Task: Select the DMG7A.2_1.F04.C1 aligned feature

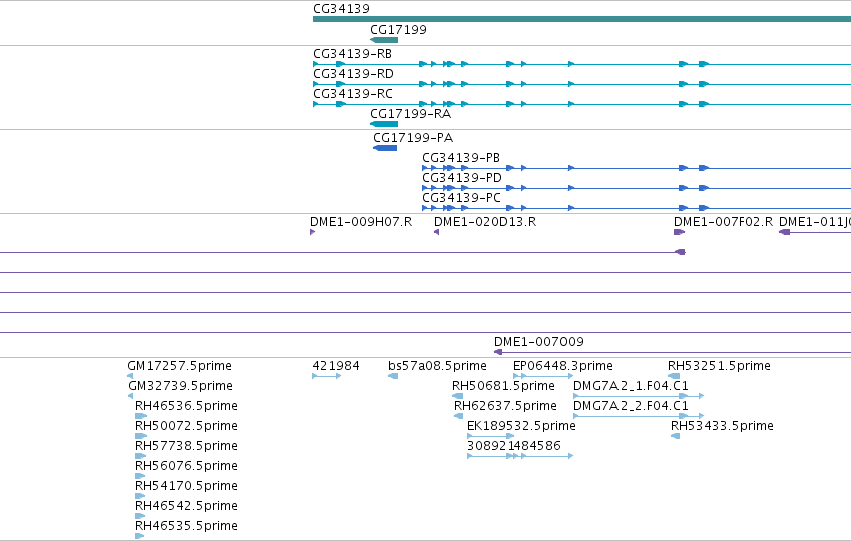Action: [639, 396]
